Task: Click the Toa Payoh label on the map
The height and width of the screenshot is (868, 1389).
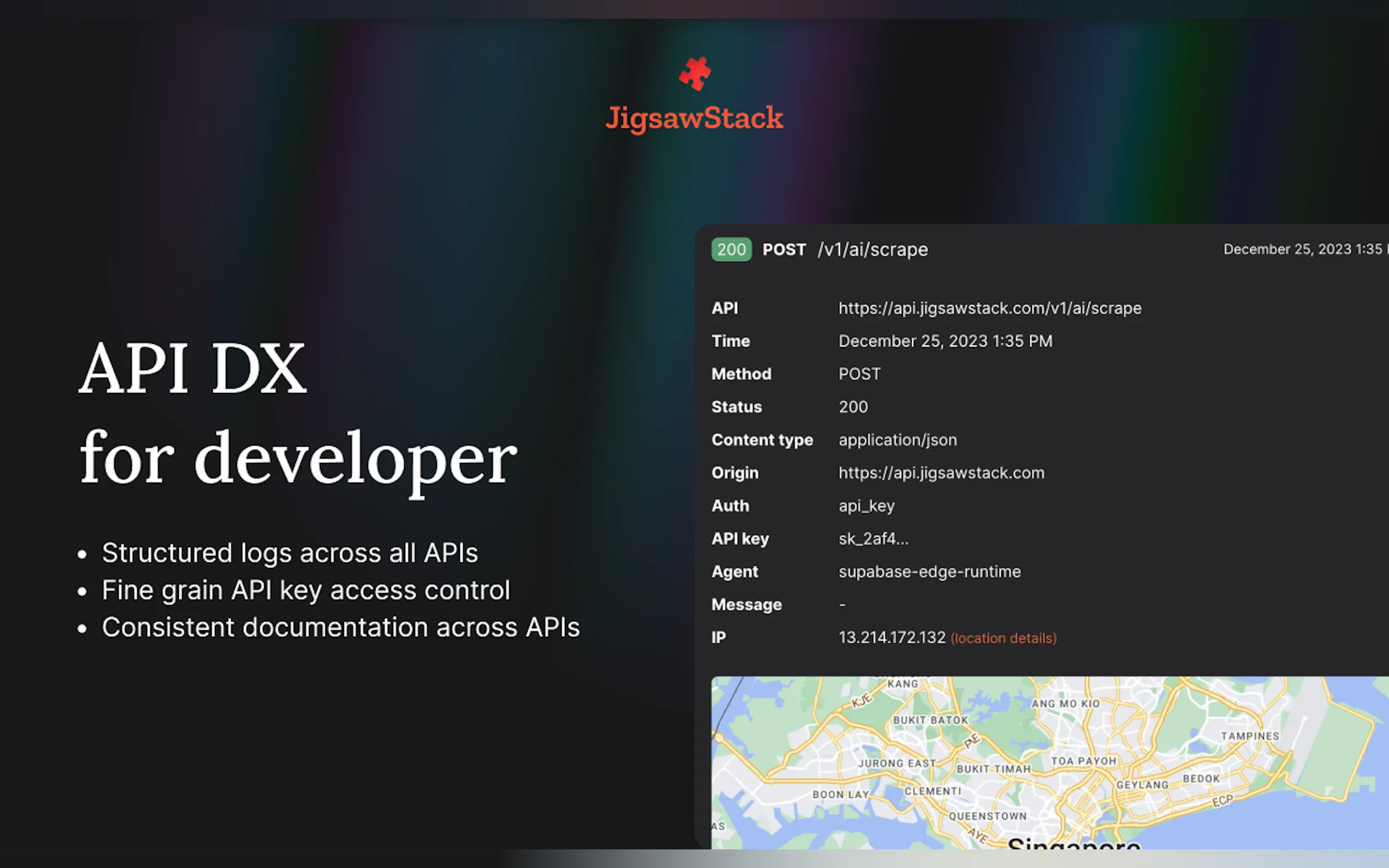Action: tap(1083, 761)
